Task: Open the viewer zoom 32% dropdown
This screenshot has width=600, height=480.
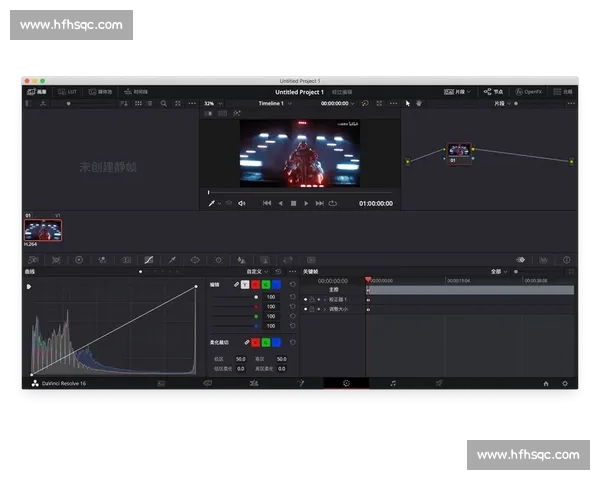Action: pos(213,104)
